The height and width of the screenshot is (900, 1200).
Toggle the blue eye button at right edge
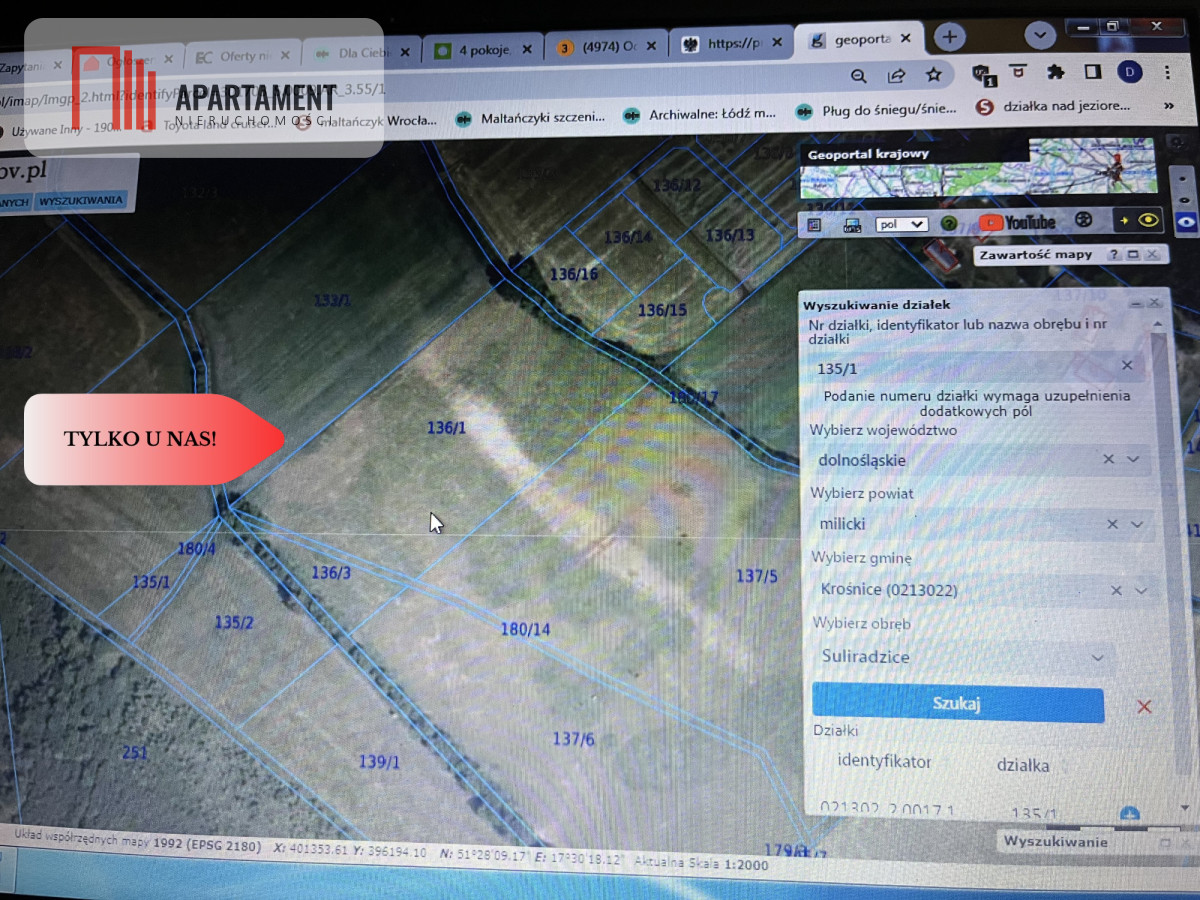1188,222
